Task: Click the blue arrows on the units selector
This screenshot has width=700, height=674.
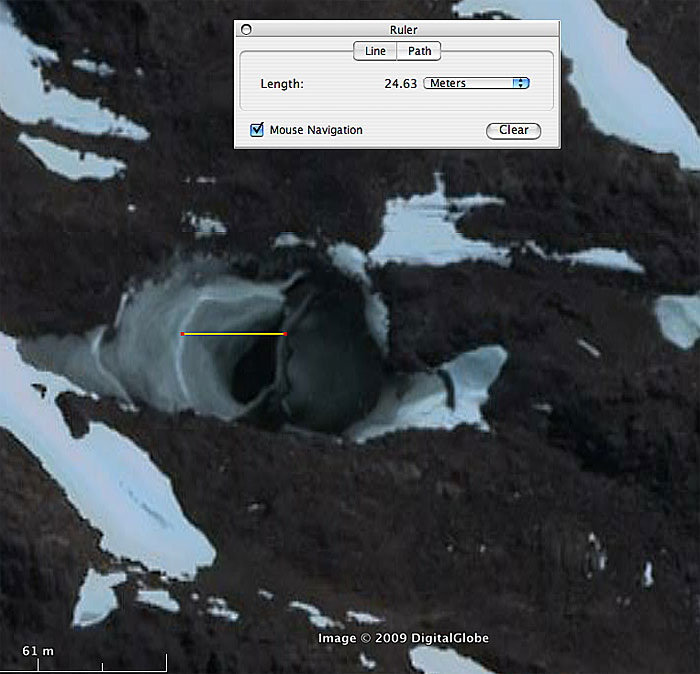Action: click(x=520, y=84)
